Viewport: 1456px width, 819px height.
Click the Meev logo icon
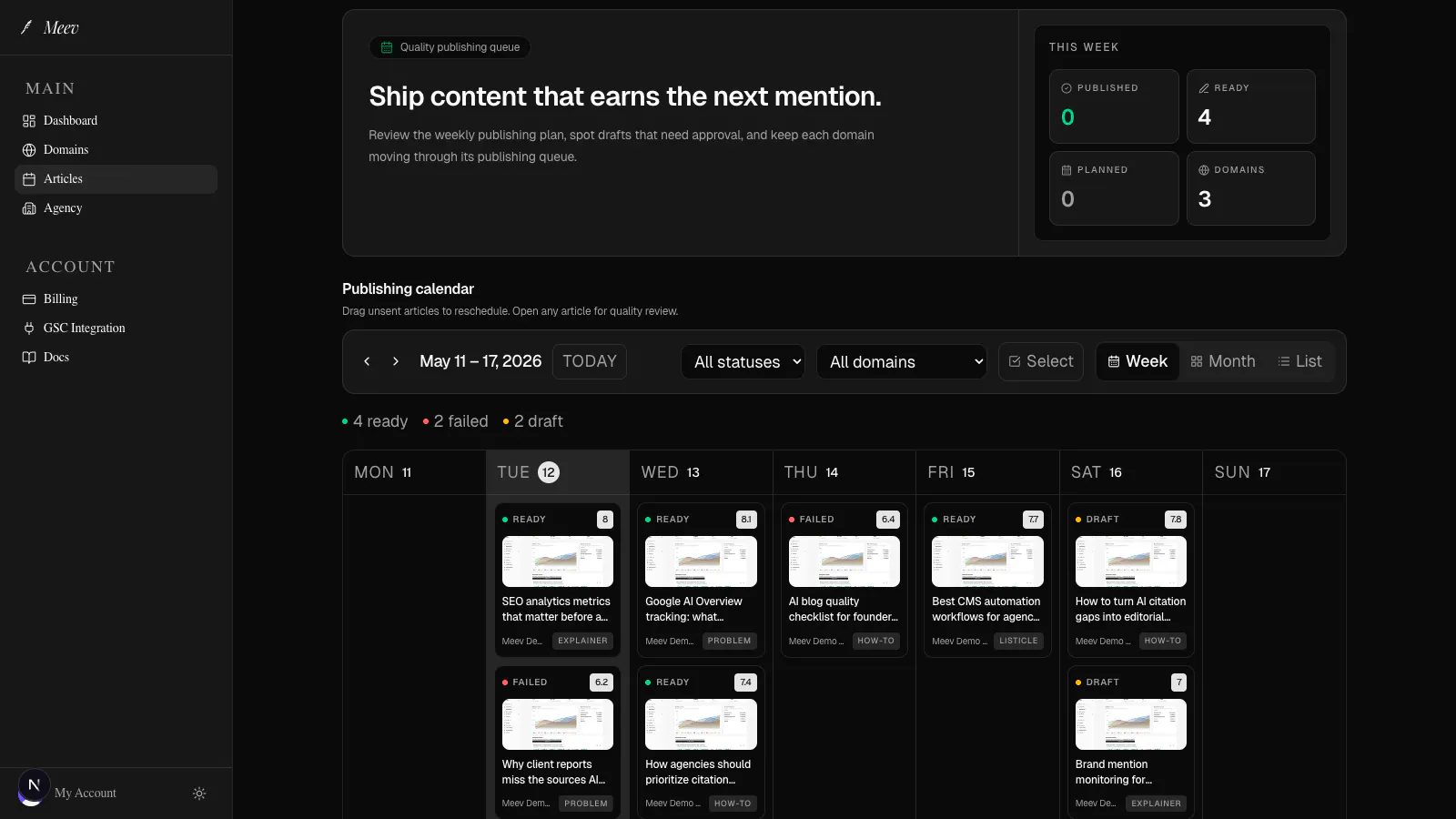pyautogui.click(x=26, y=27)
